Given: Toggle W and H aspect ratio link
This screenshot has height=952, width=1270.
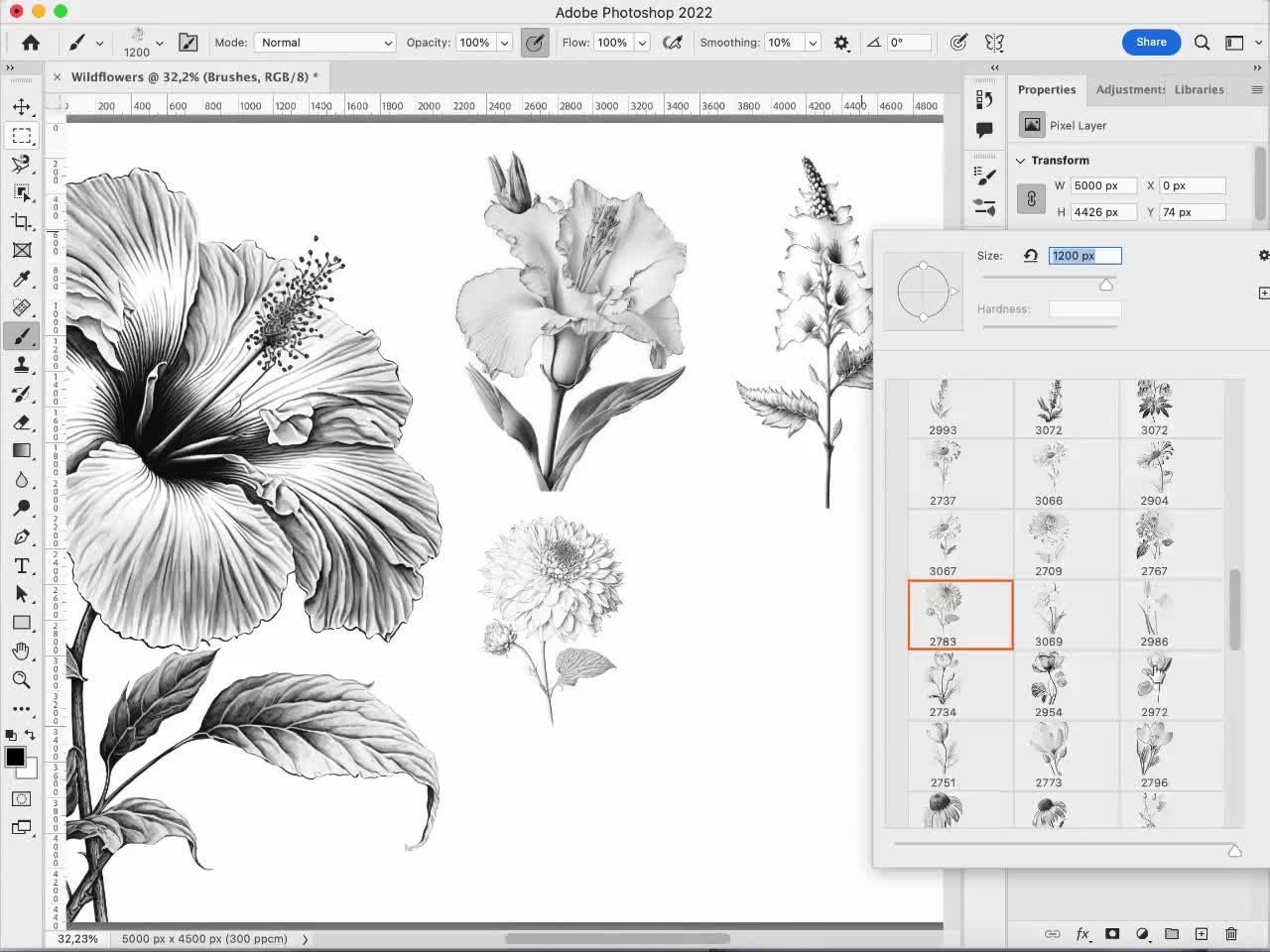Looking at the screenshot, I should point(1031,198).
